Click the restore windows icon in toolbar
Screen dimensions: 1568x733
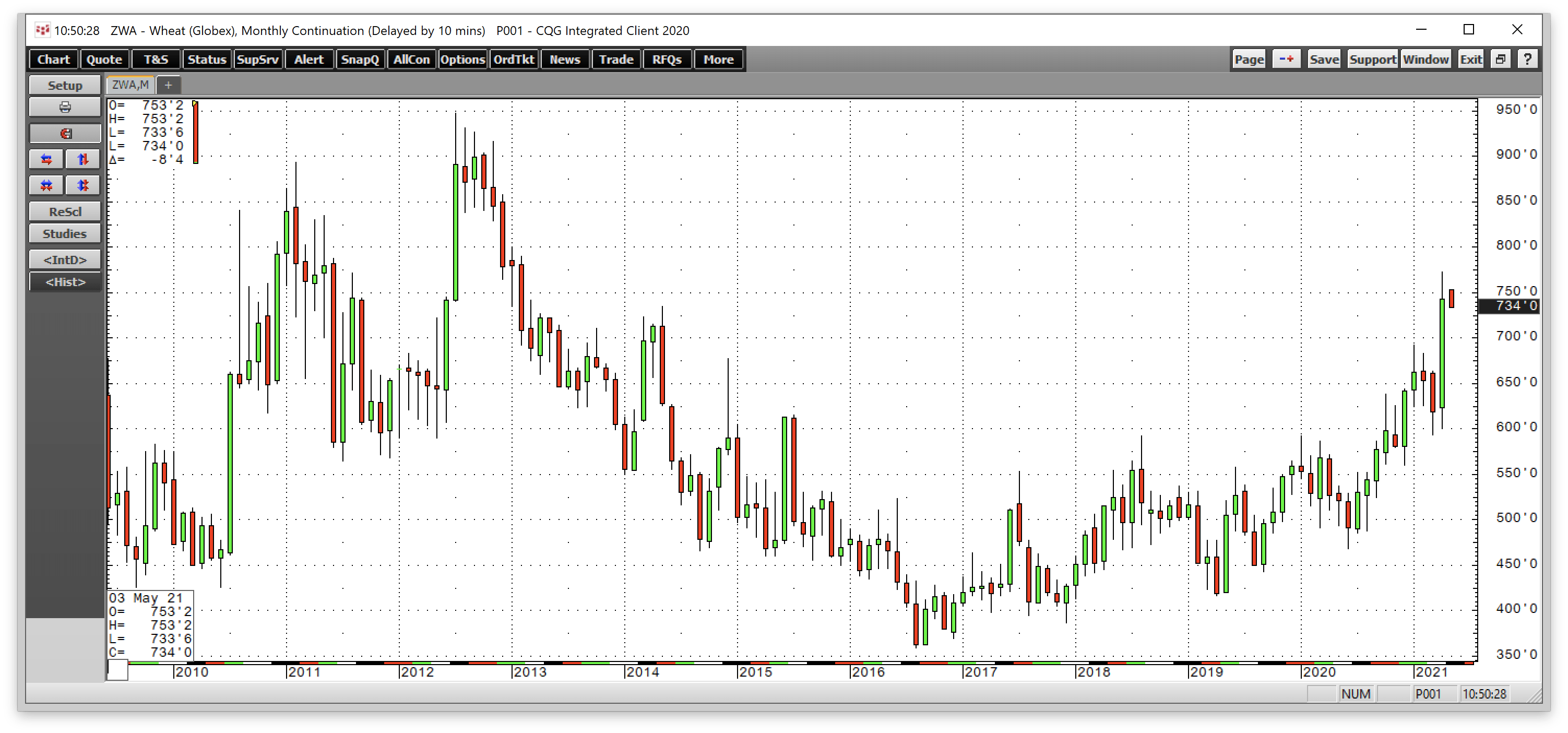click(1500, 59)
